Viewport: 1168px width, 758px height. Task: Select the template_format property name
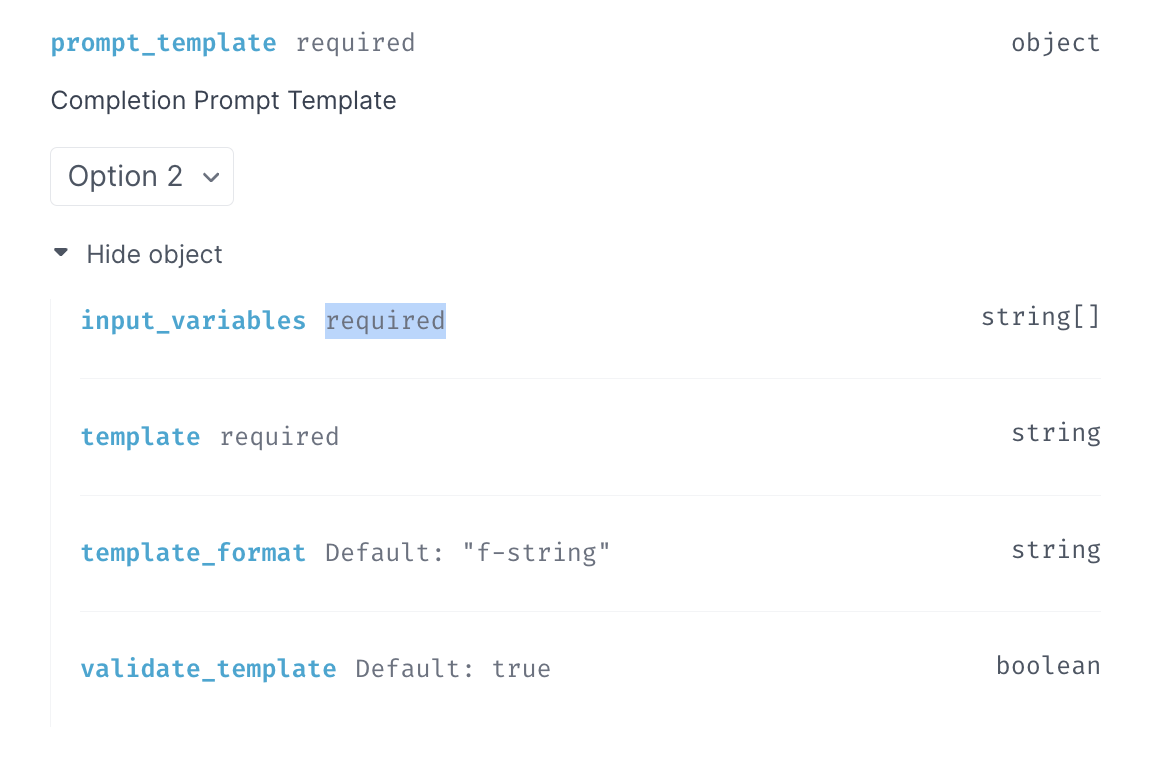(x=193, y=552)
